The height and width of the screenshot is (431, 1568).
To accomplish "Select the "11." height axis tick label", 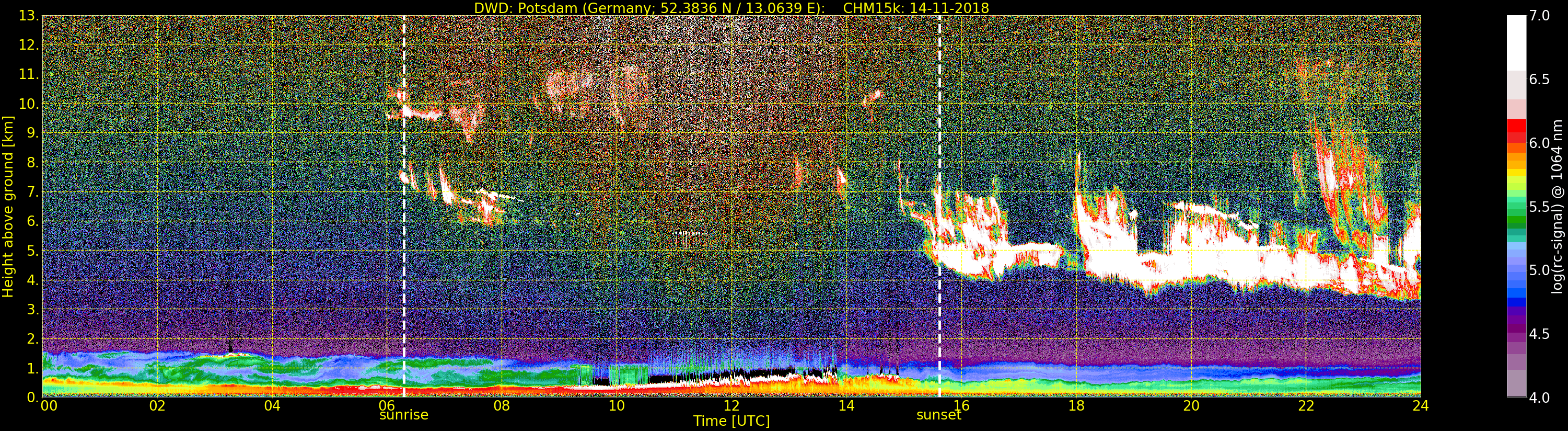I will [x=29, y=74].
